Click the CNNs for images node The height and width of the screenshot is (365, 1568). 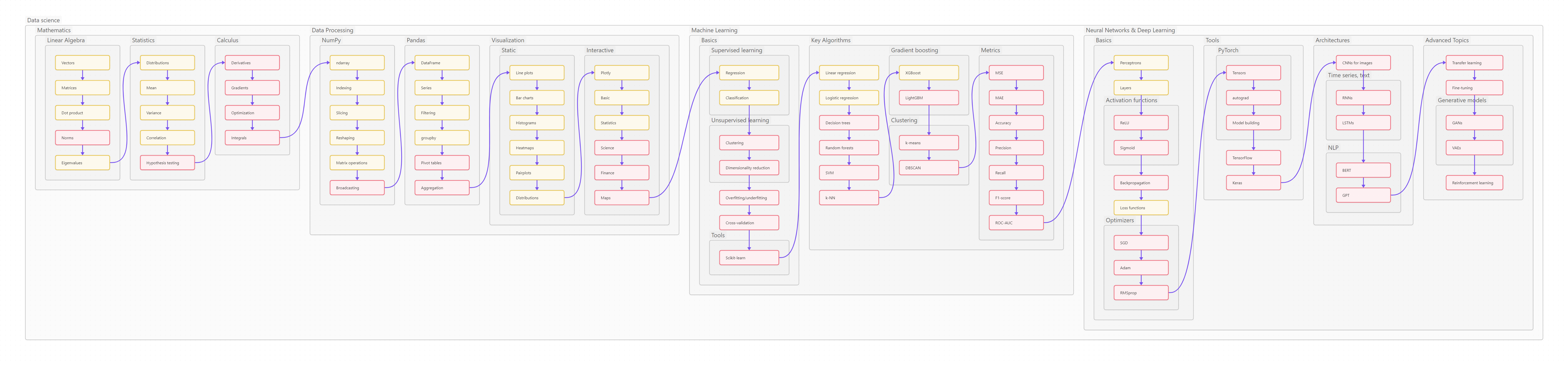coord(1362,63)
